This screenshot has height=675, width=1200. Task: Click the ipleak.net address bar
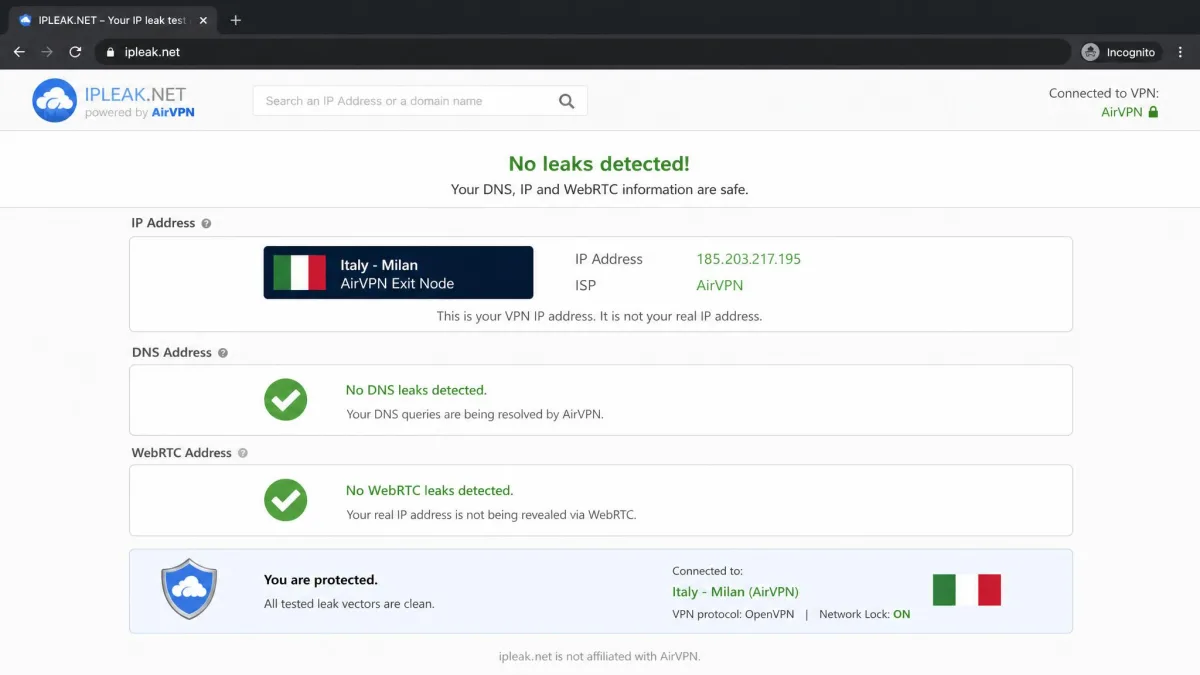click(x=582, y=52)
